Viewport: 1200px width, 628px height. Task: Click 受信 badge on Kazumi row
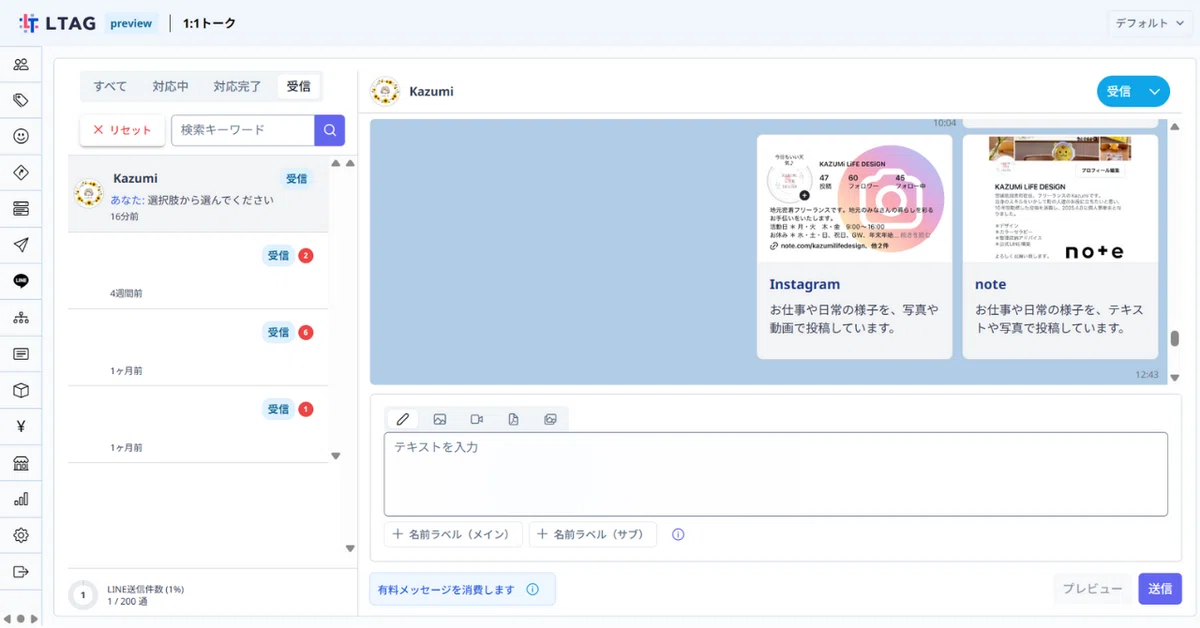297,179
